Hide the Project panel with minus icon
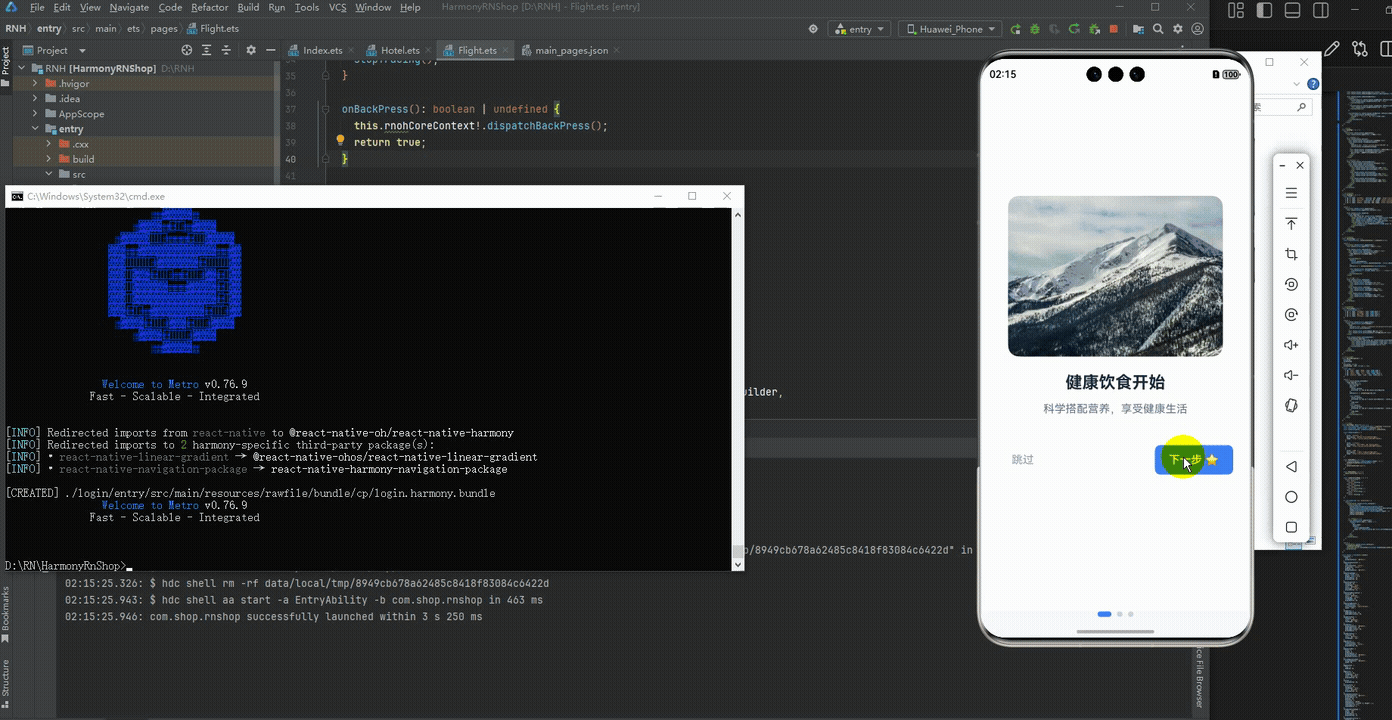The height and width of the screenshot is (720, 1392). coord(270,50)
